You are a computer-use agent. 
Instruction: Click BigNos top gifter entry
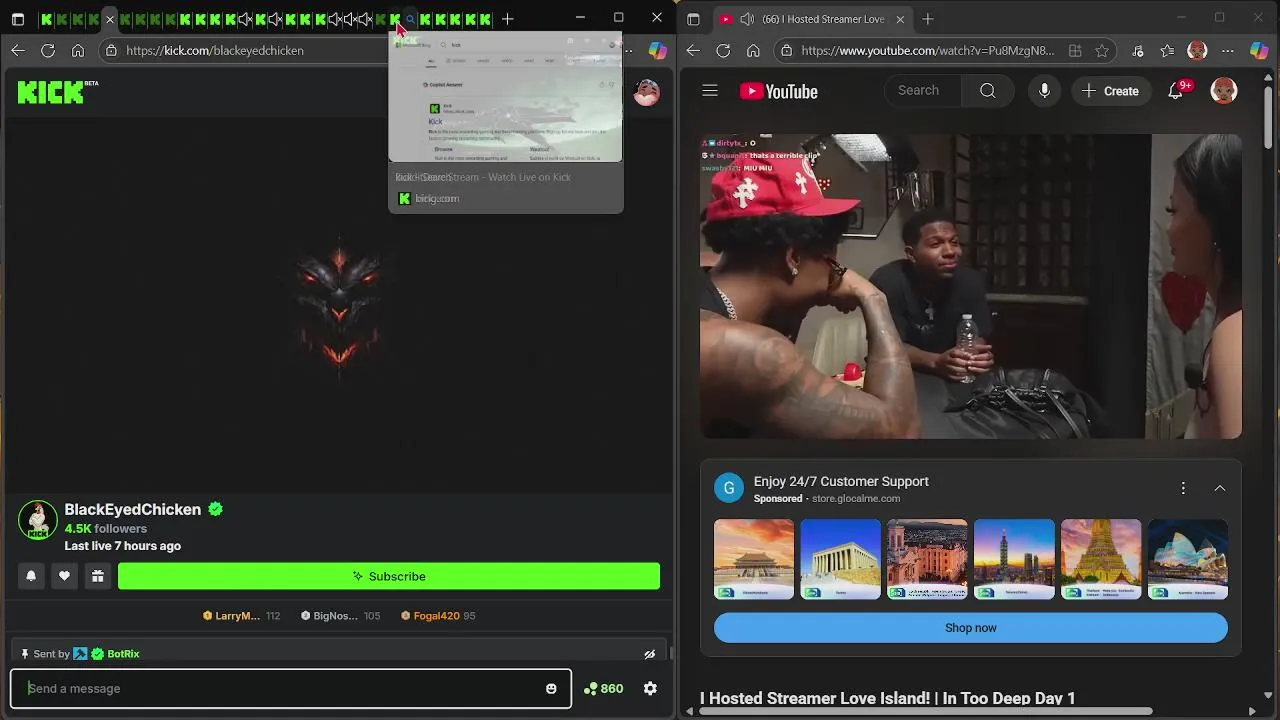340,616
